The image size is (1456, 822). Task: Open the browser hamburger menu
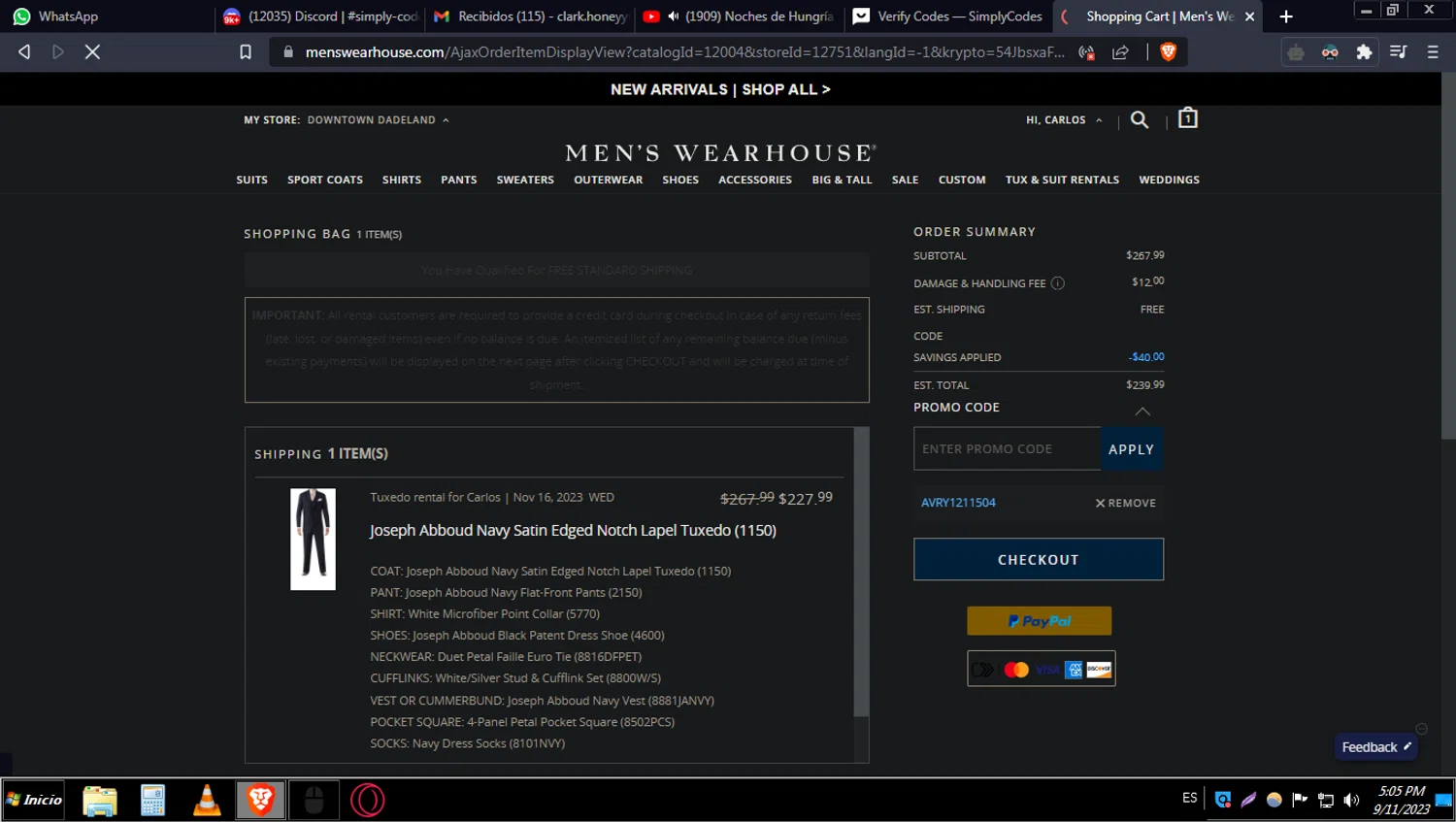click(x=1433, y=52)
